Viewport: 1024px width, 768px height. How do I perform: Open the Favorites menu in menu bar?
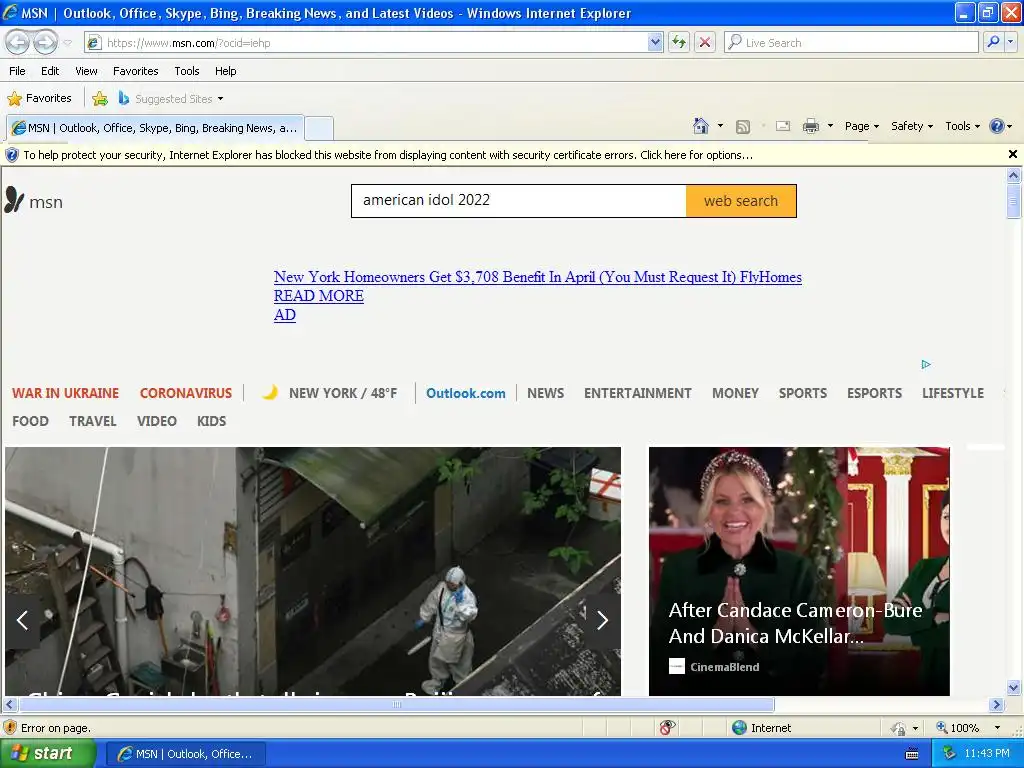[135, 71]
